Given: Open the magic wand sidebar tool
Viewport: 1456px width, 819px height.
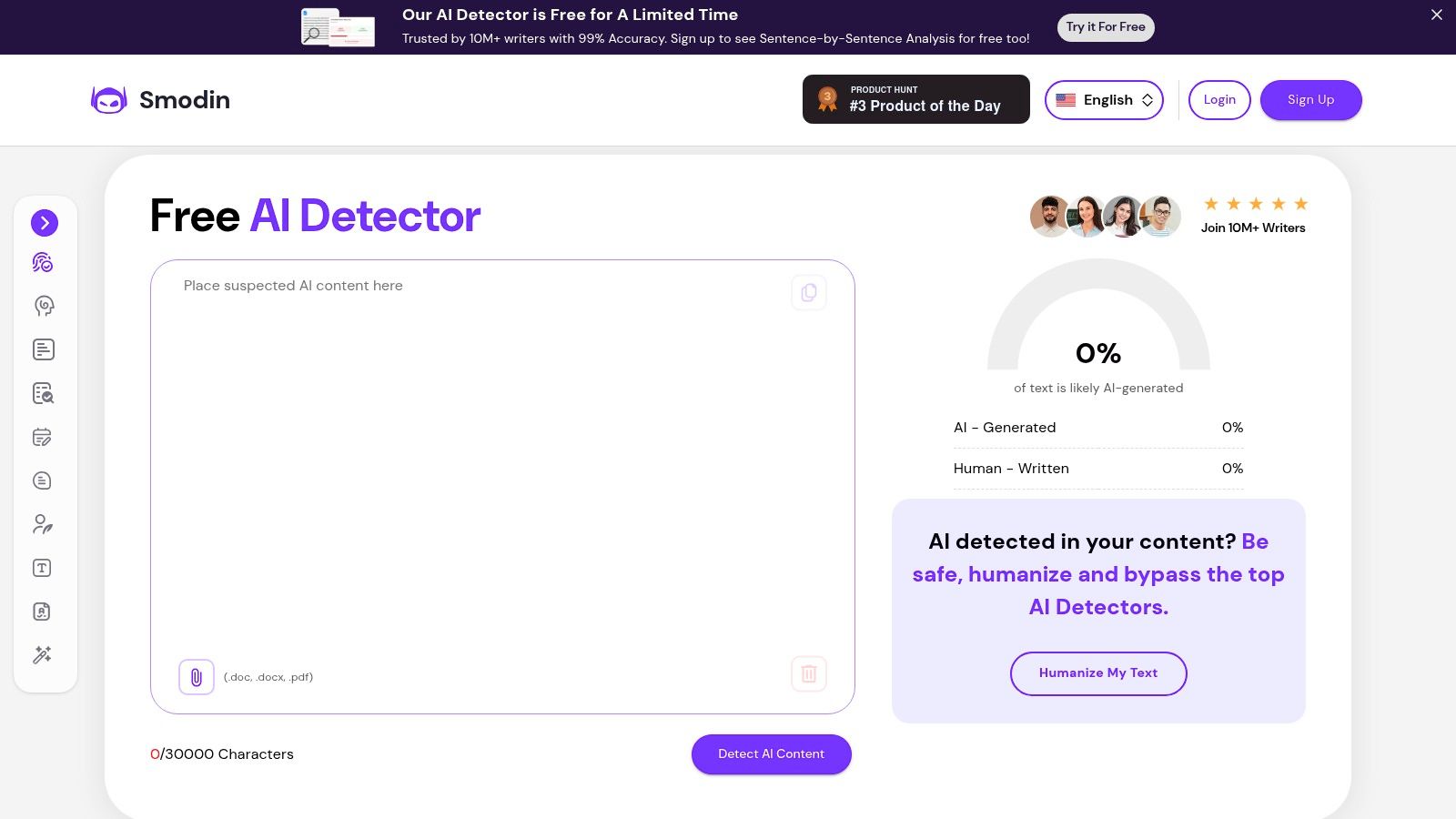Looking at the screenshot, I should [43, 655].
